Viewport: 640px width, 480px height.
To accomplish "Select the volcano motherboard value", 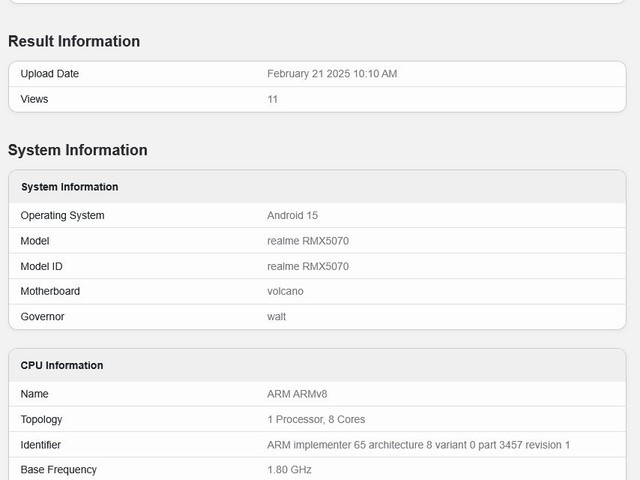I will pyautogui.click(x=285, y=291).
